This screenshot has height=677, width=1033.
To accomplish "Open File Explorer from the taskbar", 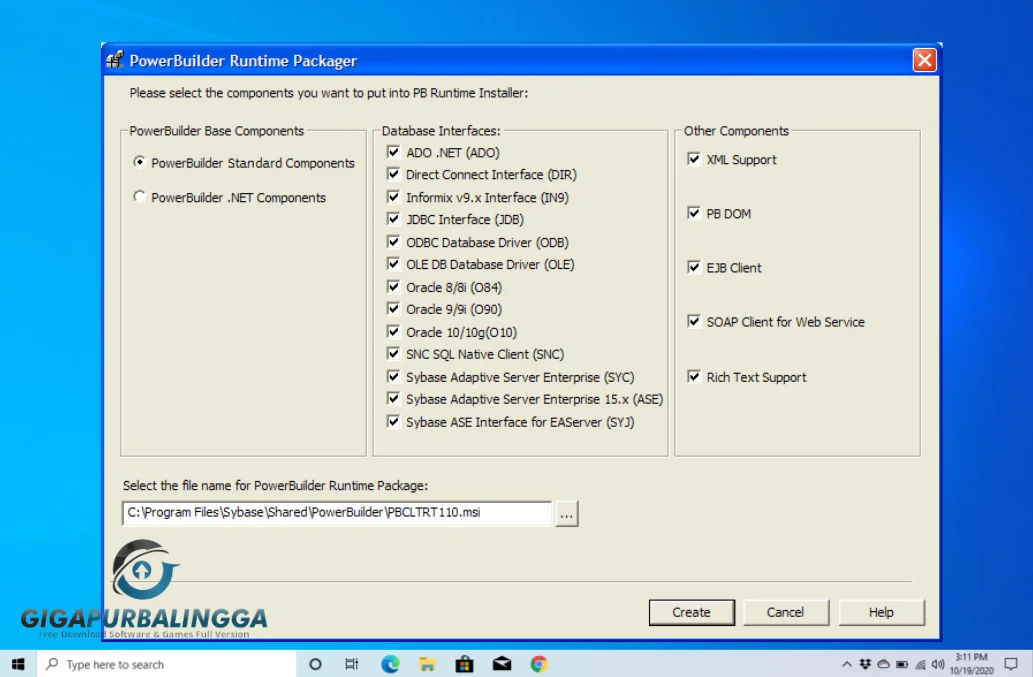I will (x=427, y=663).
